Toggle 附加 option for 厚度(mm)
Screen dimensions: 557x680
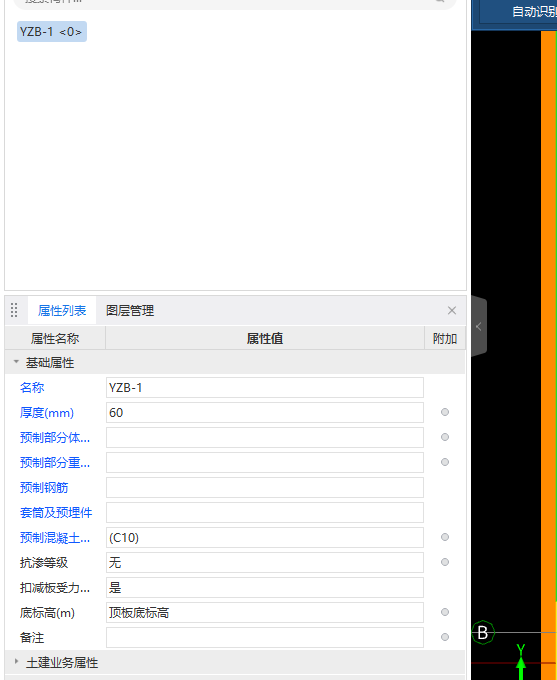point(445,412)
